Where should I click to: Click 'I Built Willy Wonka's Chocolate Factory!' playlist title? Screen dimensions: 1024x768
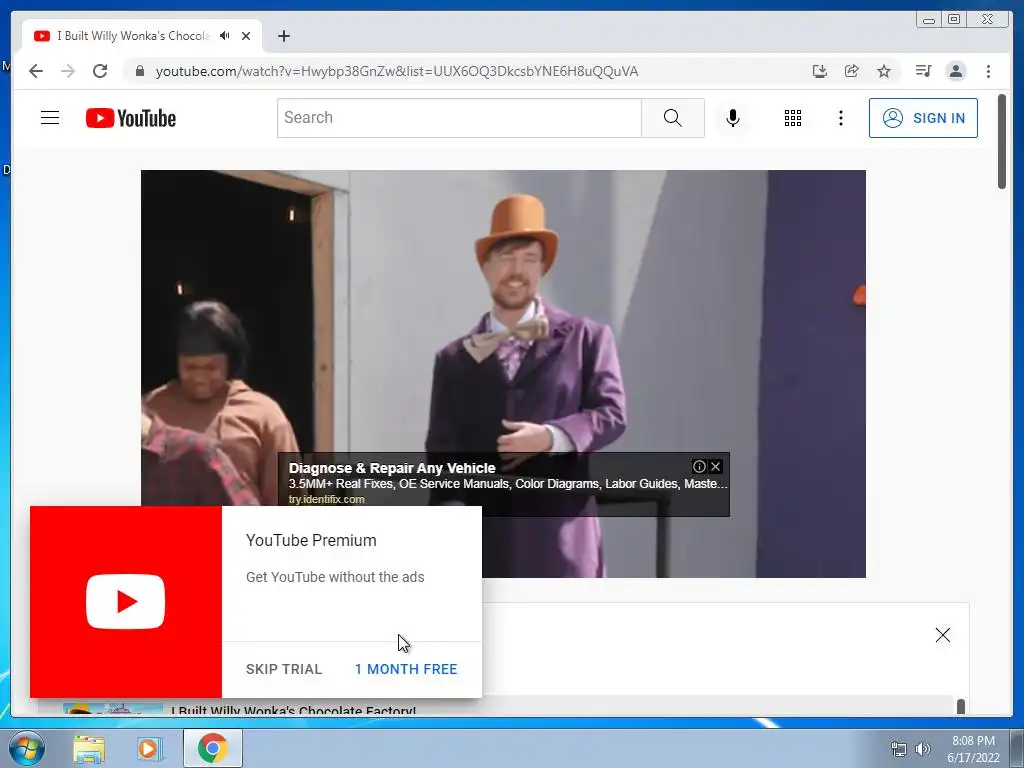pyautogui.click(x=293, y=710)
